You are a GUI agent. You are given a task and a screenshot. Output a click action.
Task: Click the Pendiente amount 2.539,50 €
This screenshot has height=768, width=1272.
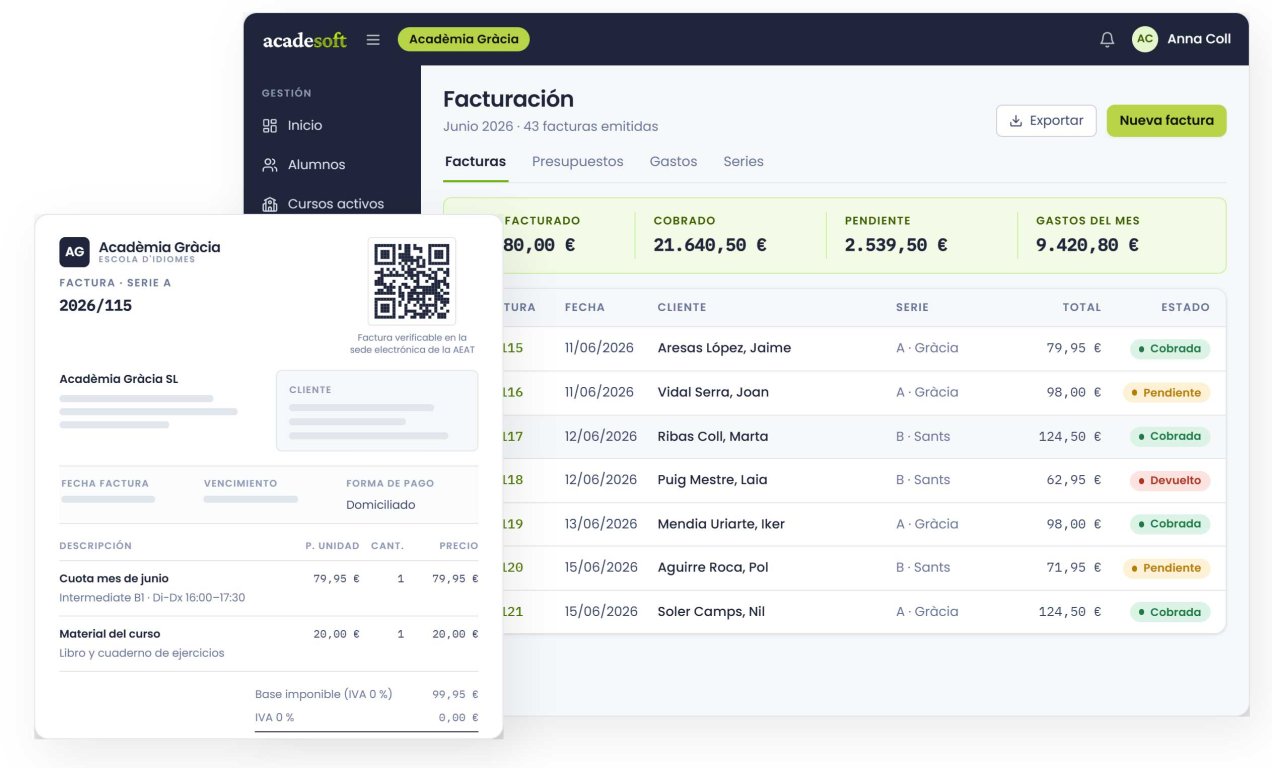click(896, 245)
